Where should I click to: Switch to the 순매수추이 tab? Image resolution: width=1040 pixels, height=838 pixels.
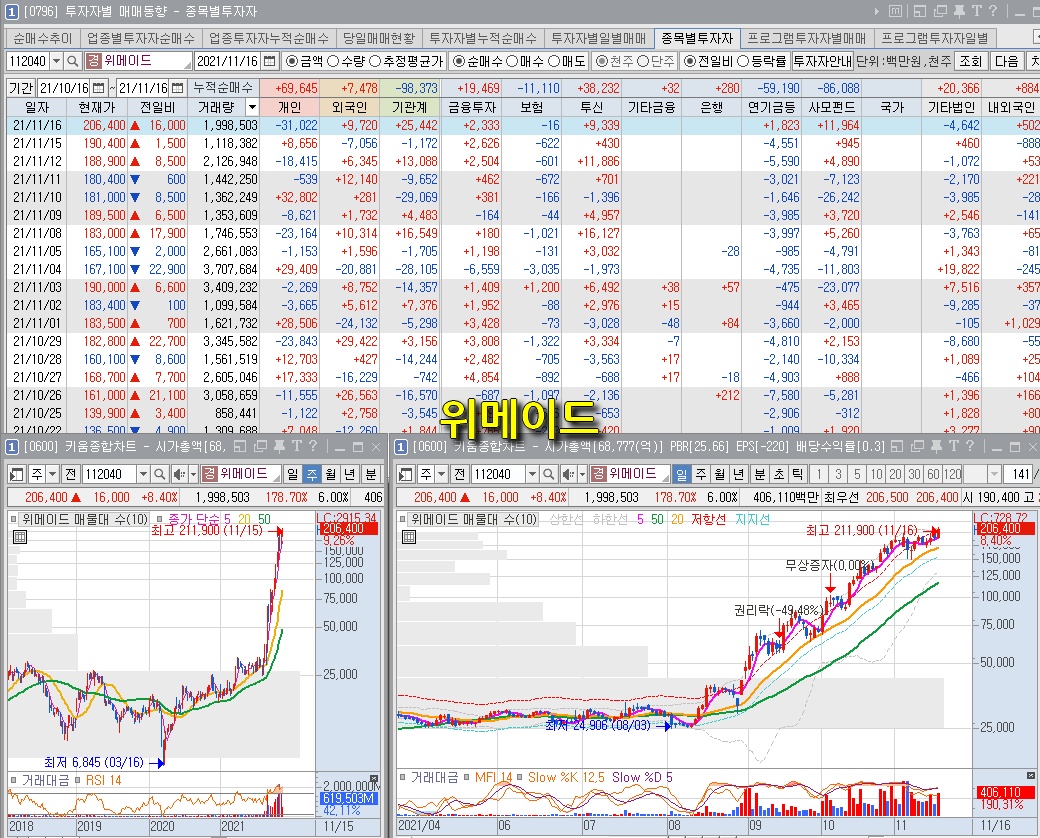point(42,38)
